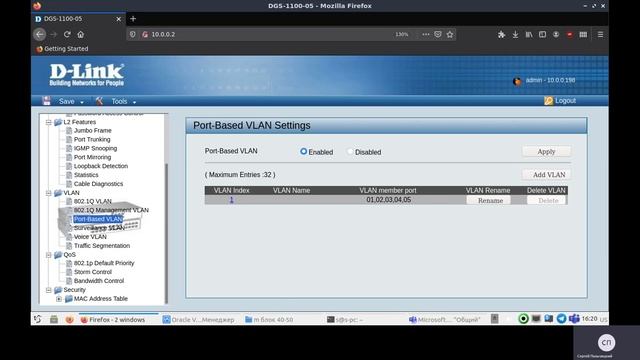Open a new browser tab
Viewport: 640px width, 360px height.
tap(133, 19)
